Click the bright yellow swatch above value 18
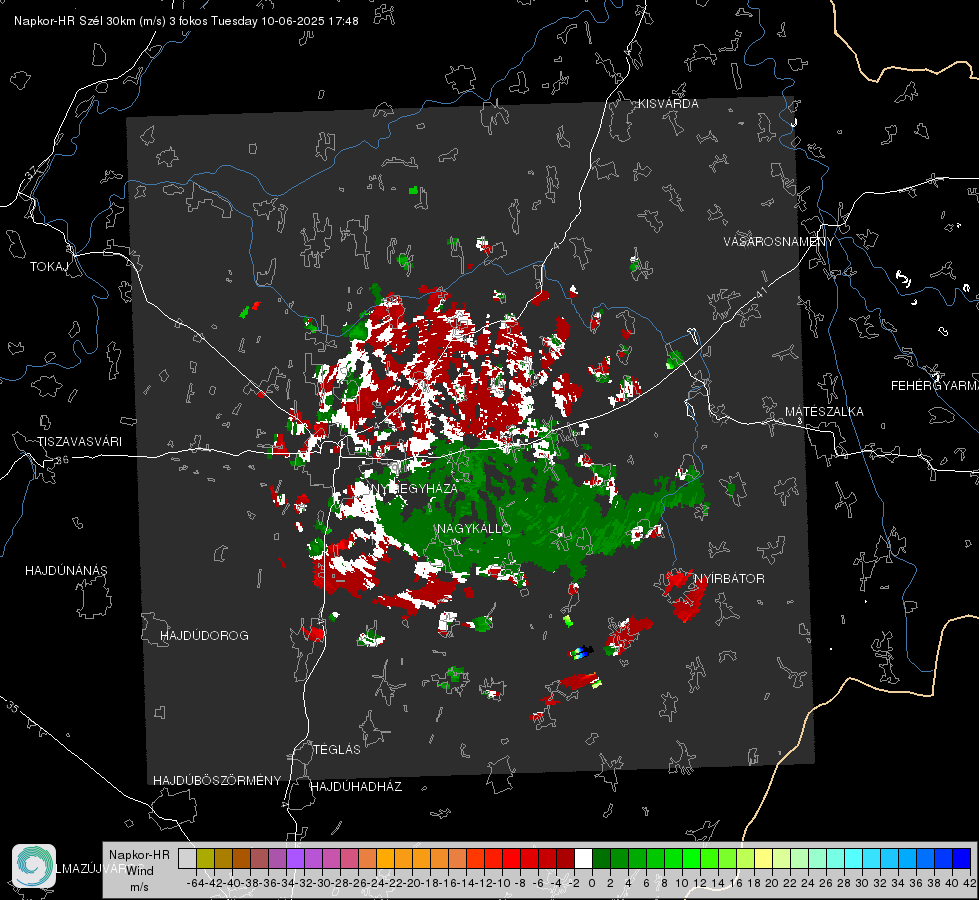The height and width of the screenshot is (900, 979). click(x=764, y=858)
